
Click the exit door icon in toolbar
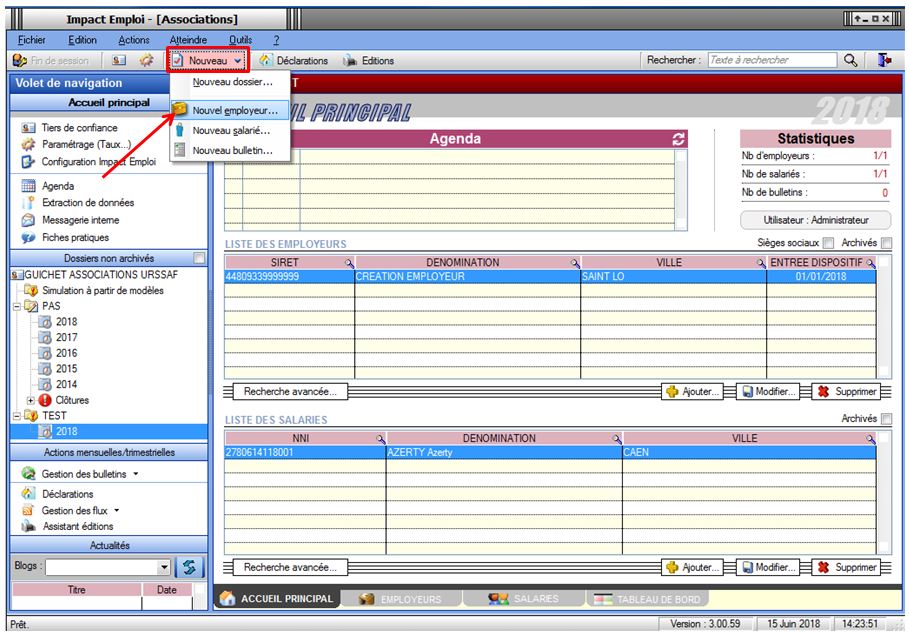884,60
